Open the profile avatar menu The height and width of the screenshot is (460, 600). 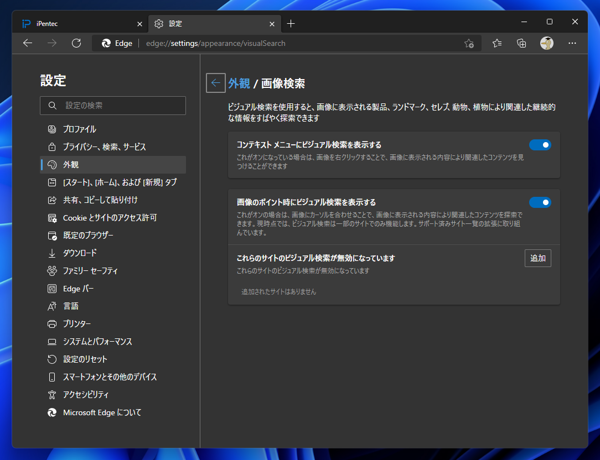coord(546,43)
